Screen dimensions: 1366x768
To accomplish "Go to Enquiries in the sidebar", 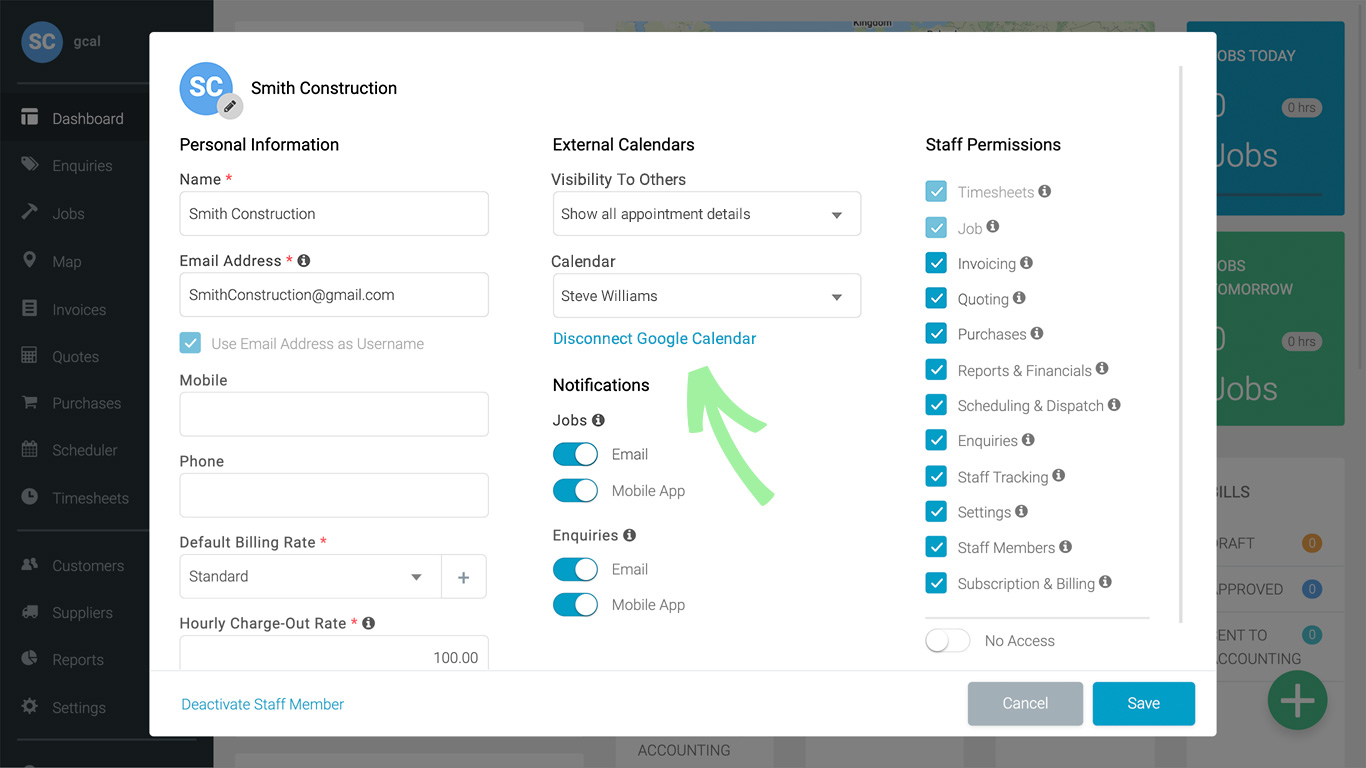I will 82,166.
